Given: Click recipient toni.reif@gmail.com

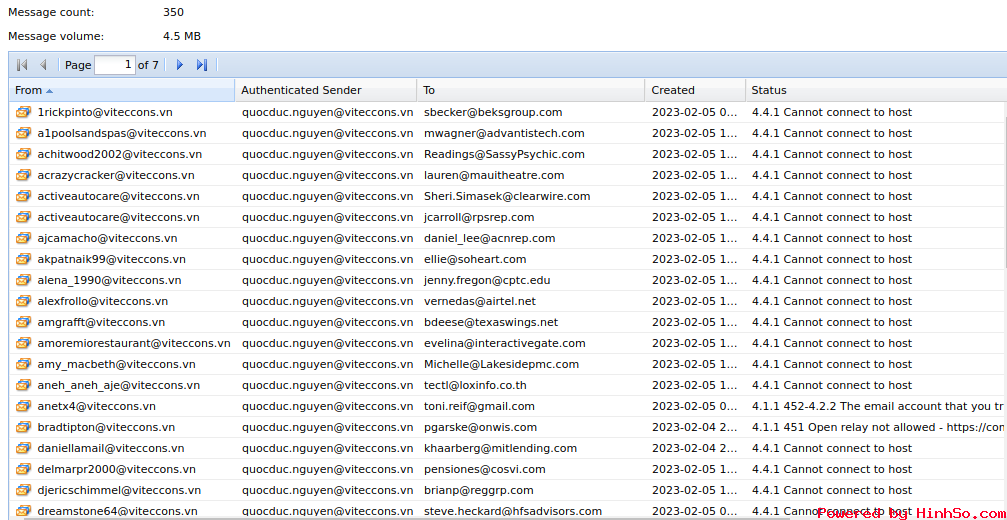Looking at the screenshot, I should [x=479, y=406].
